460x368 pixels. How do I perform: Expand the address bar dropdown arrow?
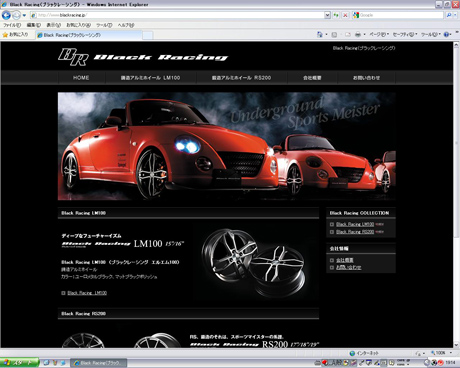[327, 15]
